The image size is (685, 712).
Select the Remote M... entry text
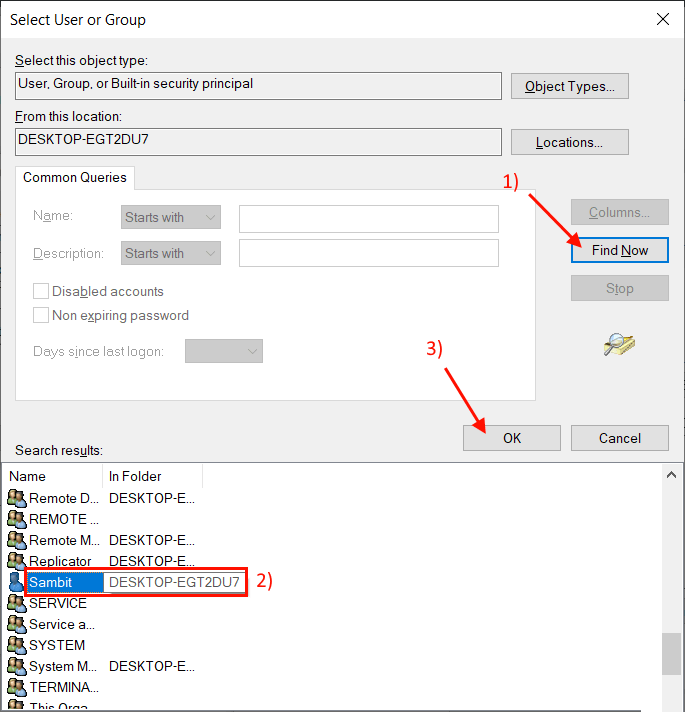pyautogui.click(x=64, y=540)
